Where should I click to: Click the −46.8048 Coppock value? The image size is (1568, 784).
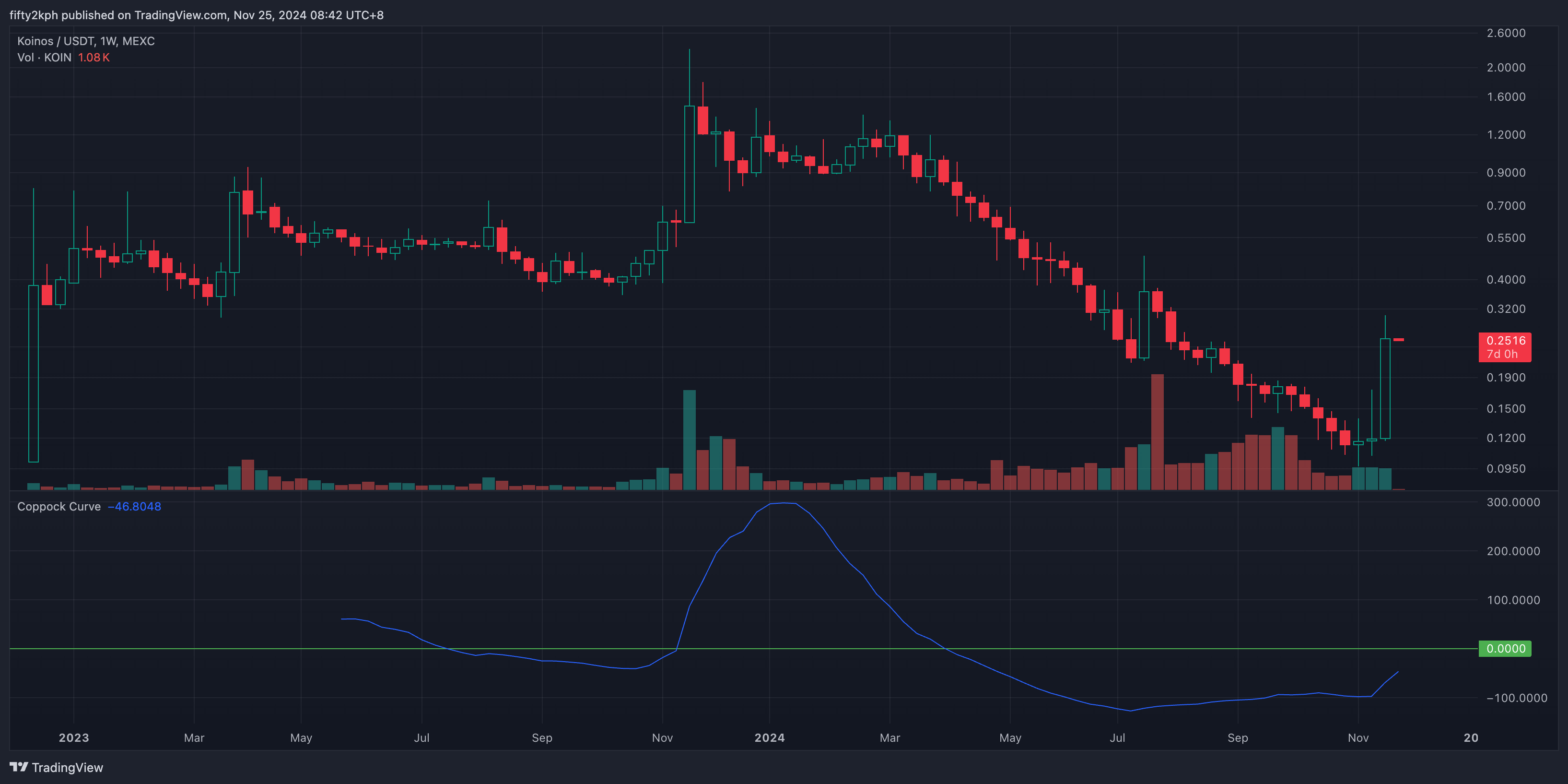[135, 506]
